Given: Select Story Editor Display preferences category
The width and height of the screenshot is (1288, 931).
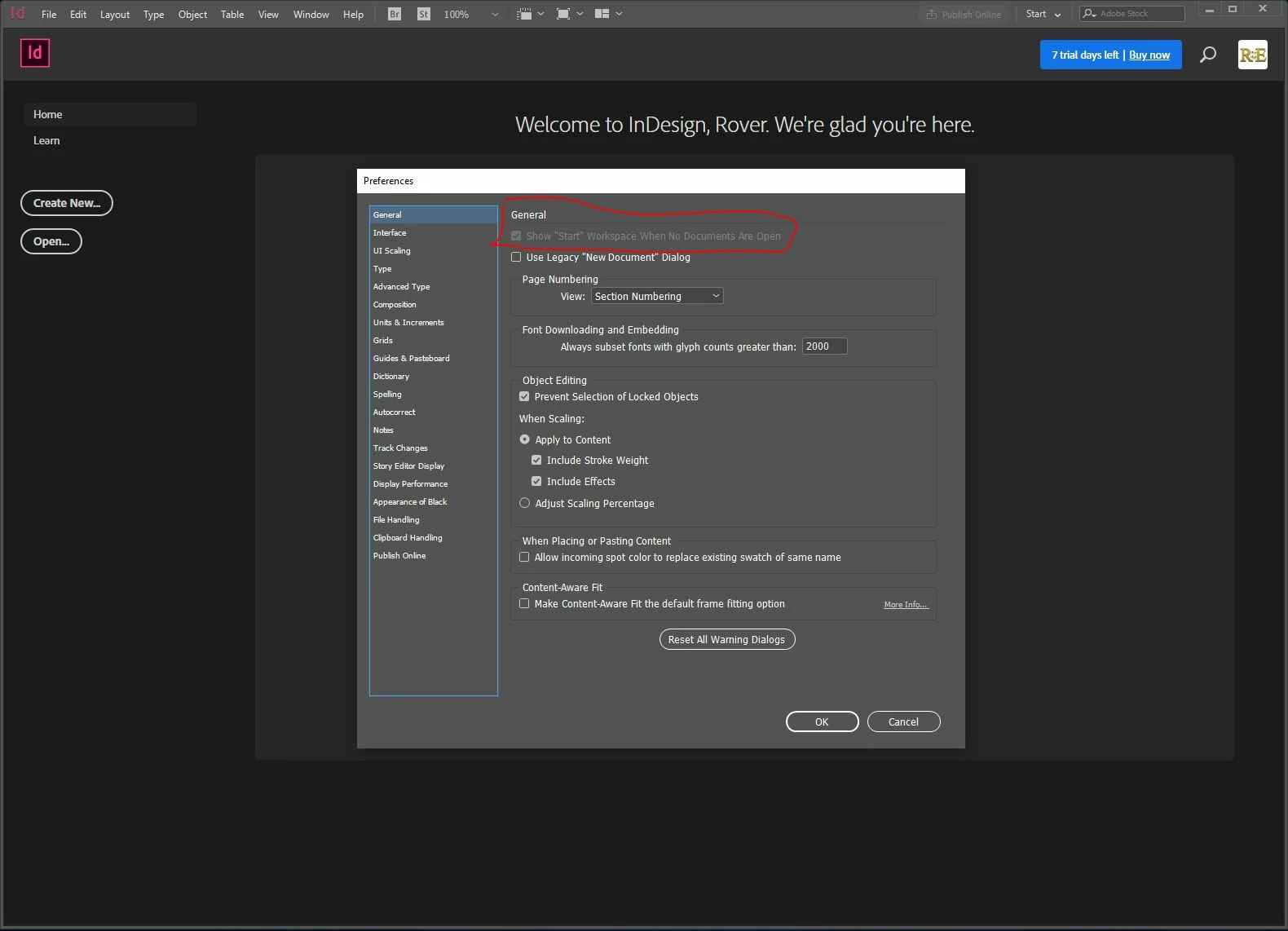Looking at the screenshot, I should (433, 465).
